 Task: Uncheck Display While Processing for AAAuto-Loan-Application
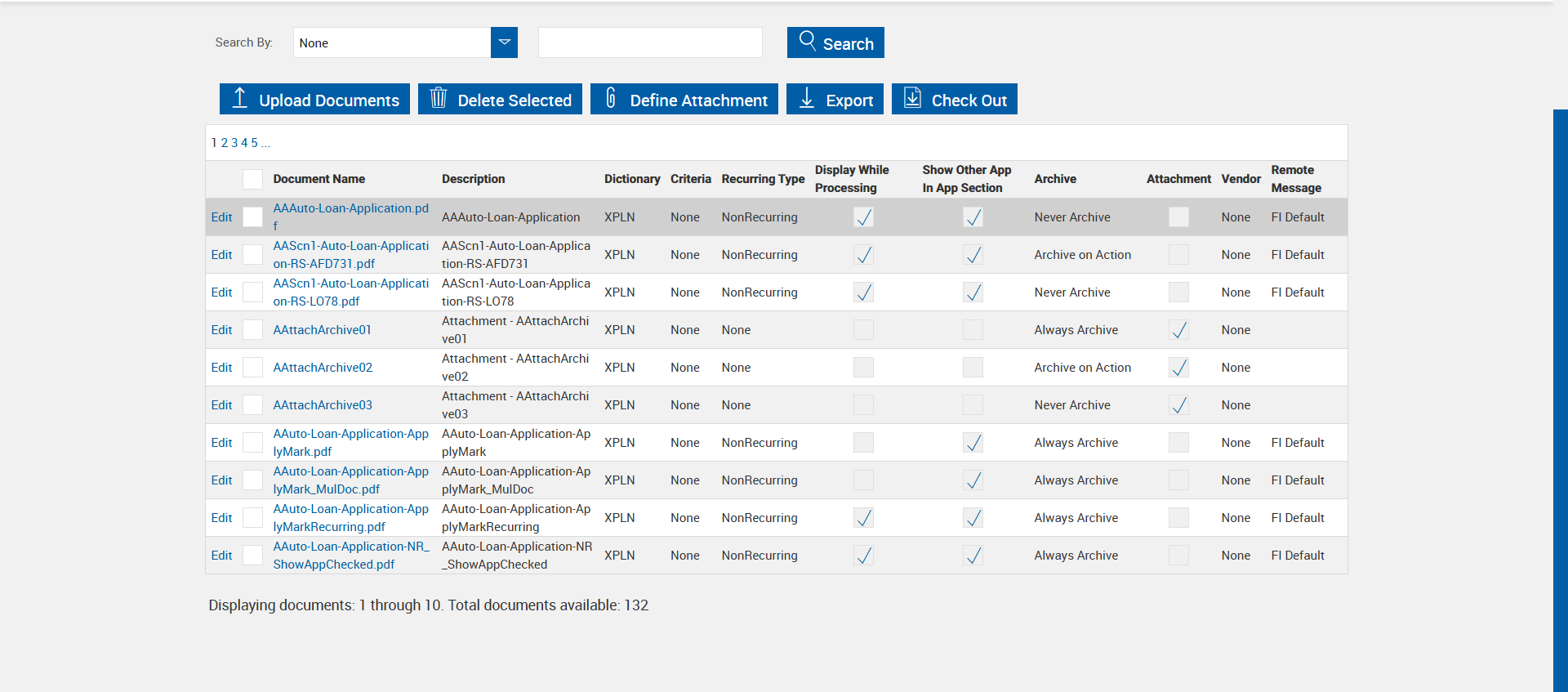[863, 217]
